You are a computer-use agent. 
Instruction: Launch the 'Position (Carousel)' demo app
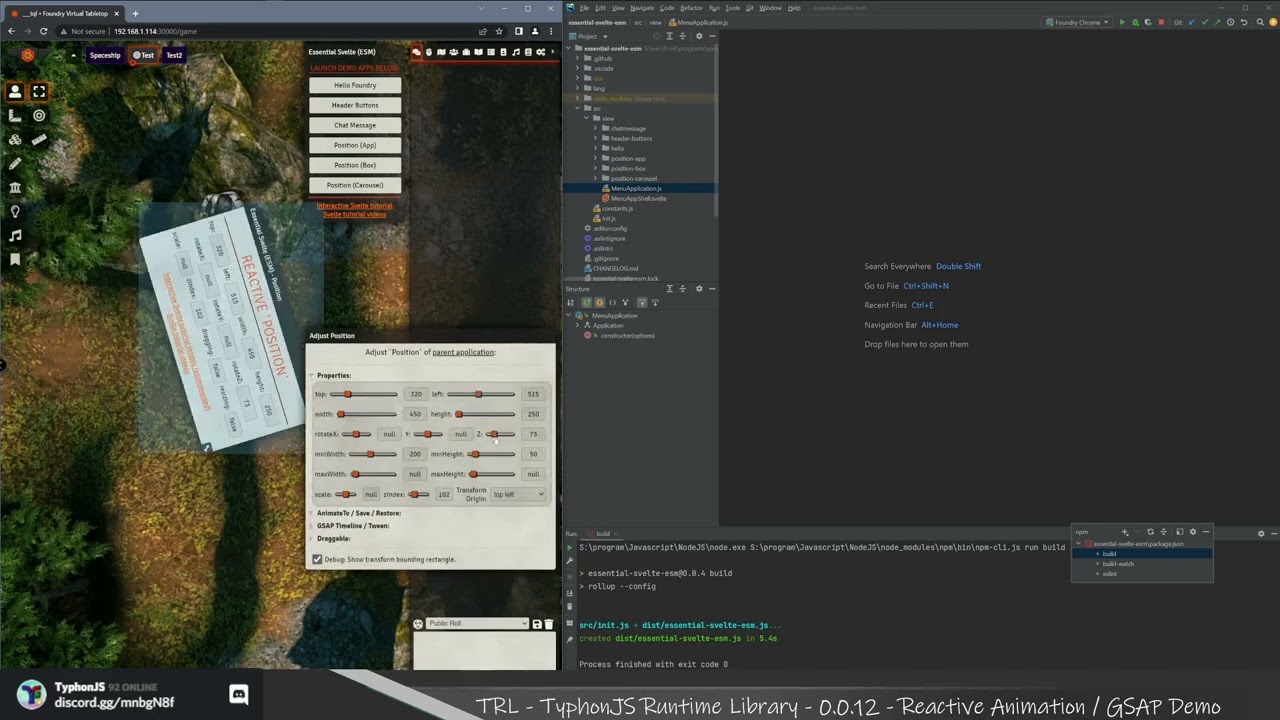tap(354, 185)
